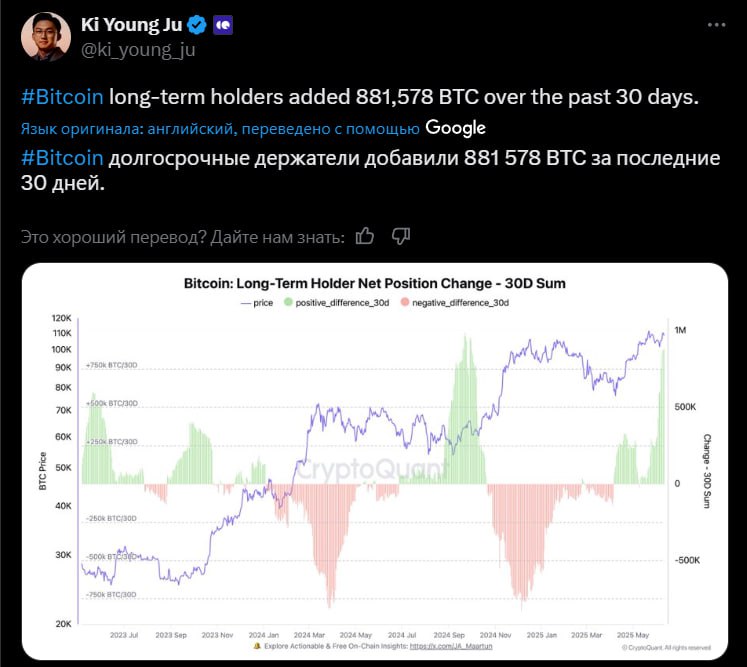This screenshot has width=747, height=667.
Task: Click the 2024 Sep axis label
Action: point(449,635)
